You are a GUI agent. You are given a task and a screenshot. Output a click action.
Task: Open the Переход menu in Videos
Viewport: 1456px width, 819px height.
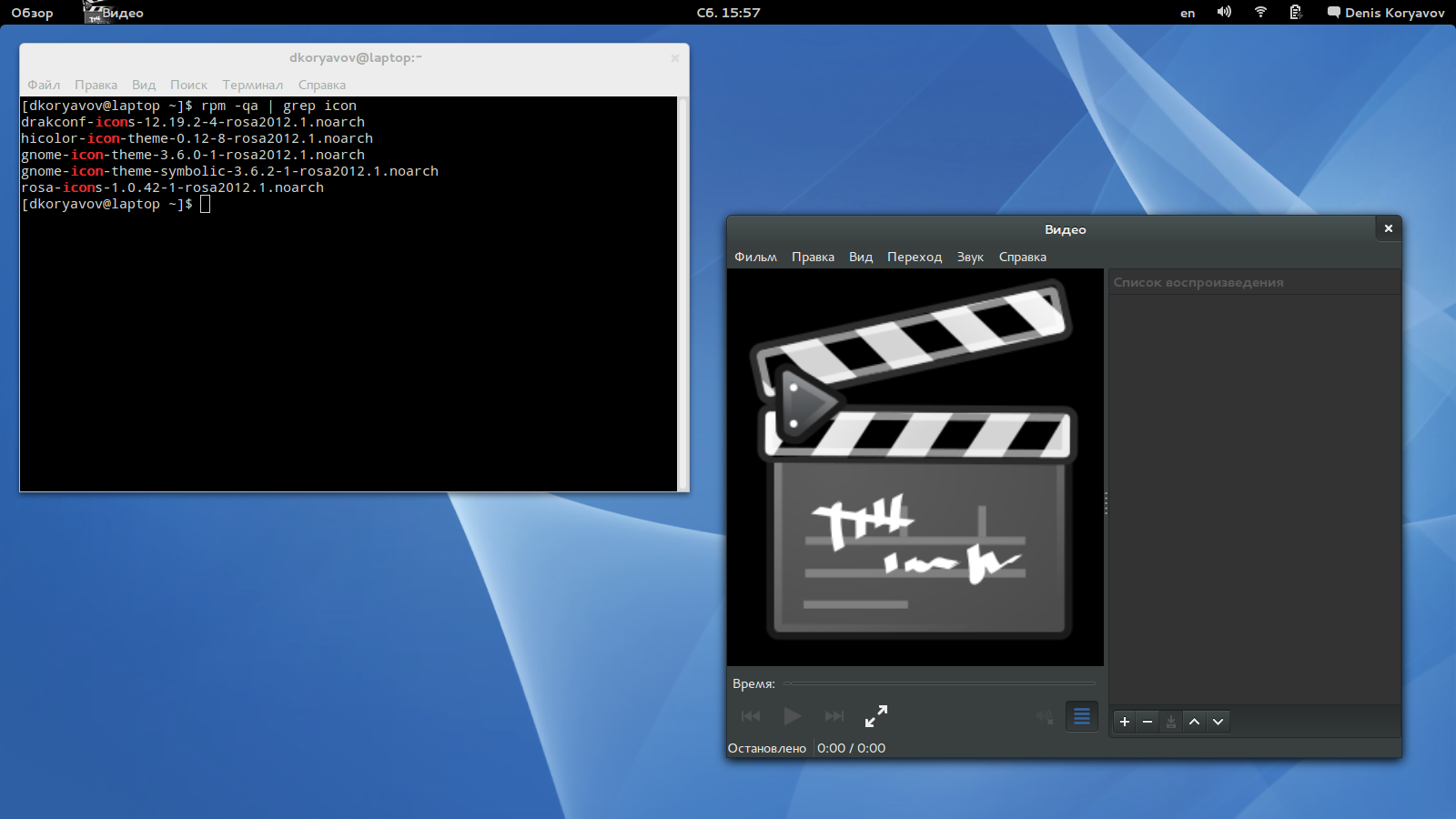[915, 257]
